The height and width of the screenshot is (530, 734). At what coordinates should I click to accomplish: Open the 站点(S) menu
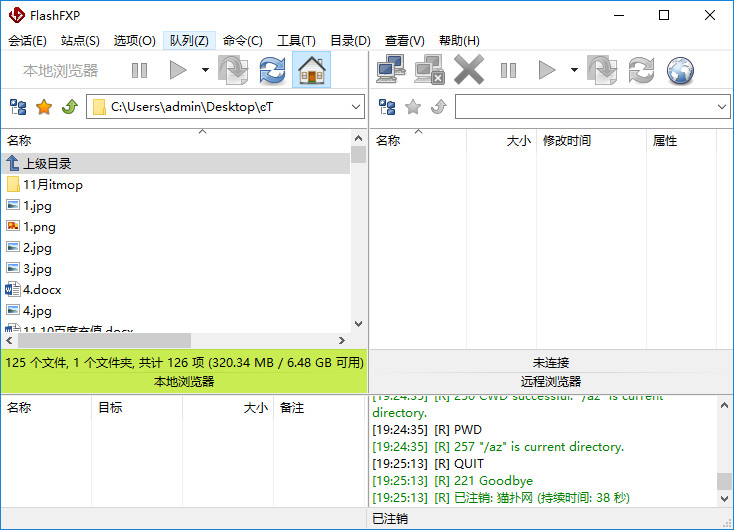(80, 41)
